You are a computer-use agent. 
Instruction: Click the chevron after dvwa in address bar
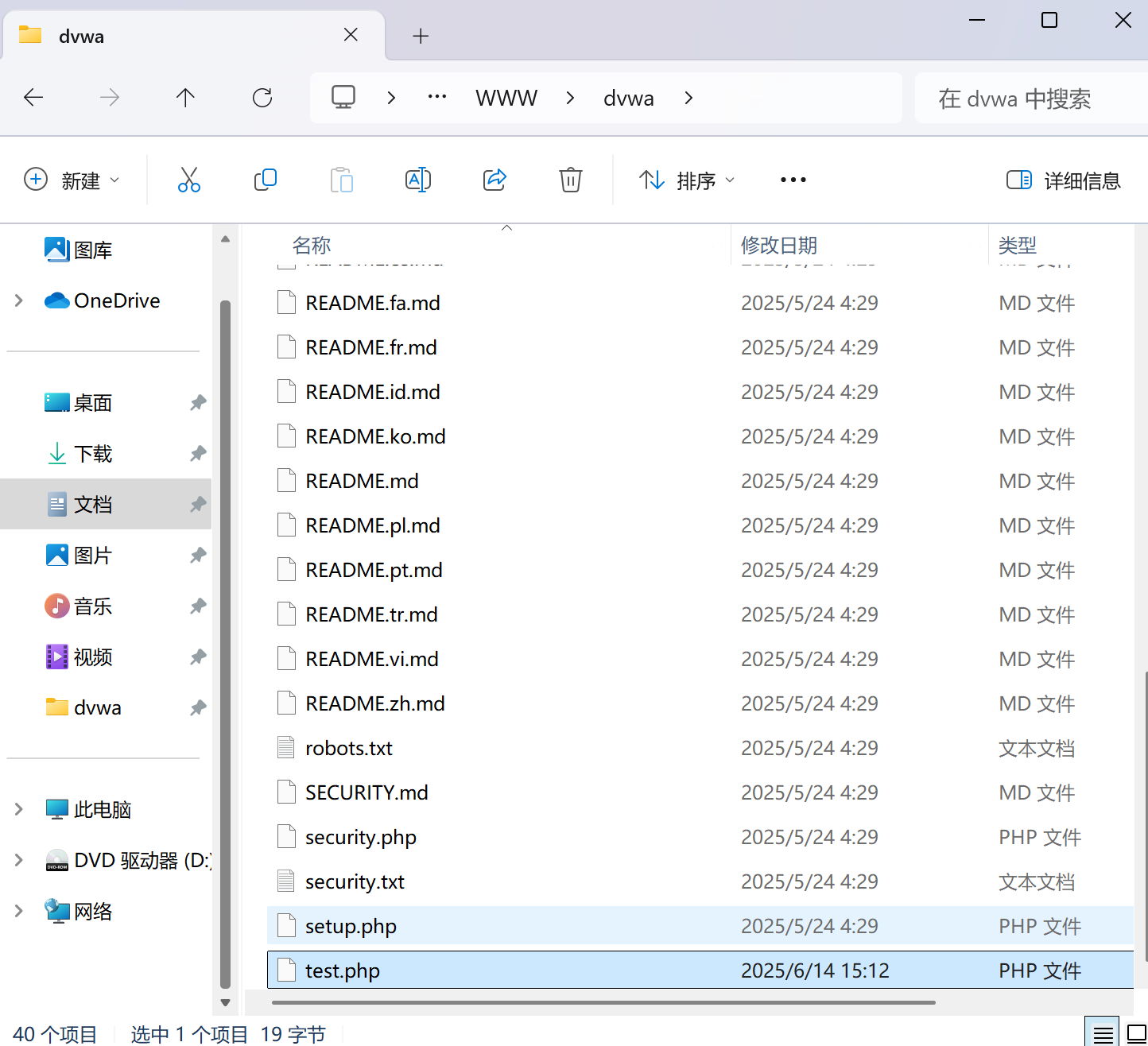tap(688, 98)
